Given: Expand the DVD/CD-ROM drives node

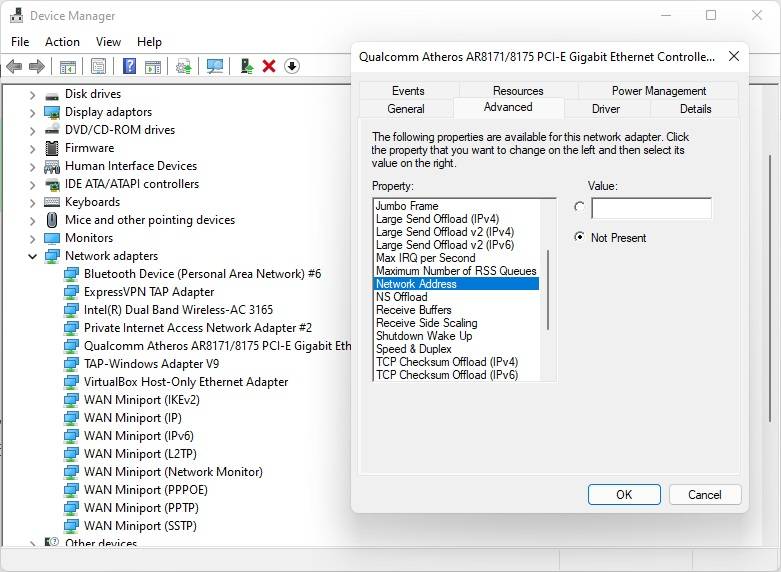Looking at the screenshot, I should click(32, 131).
